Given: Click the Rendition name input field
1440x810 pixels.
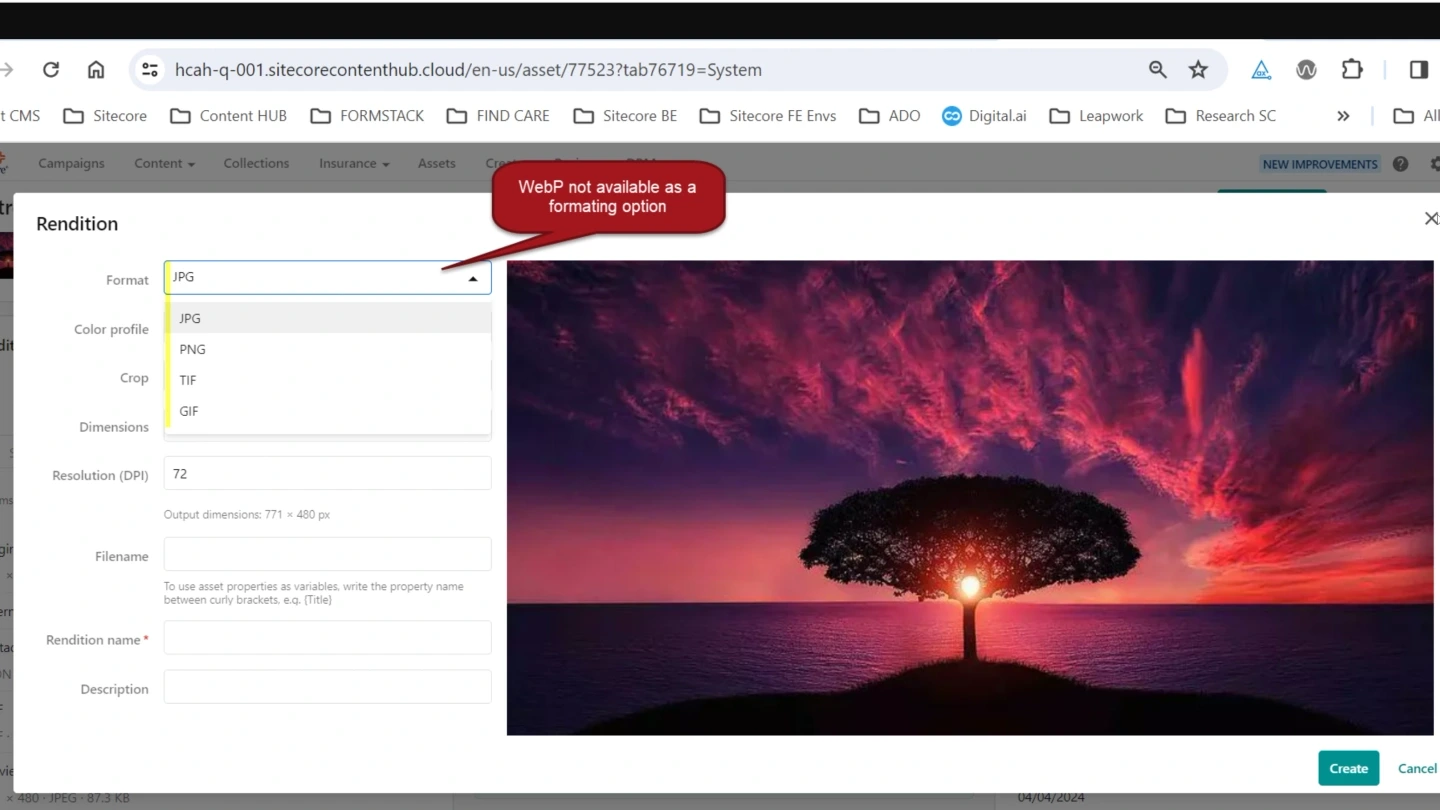Looking at the screenshot, I should [x=327, y=638].
